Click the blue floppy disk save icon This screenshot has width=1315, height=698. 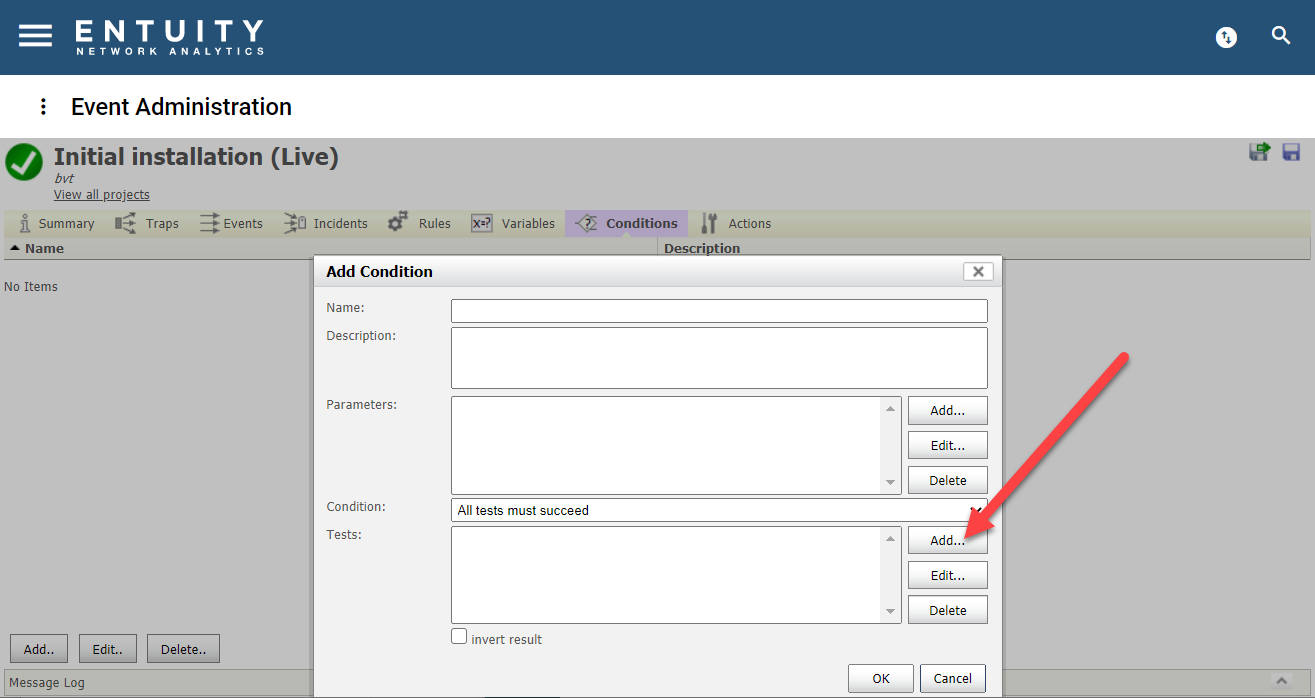[1291, 152]
